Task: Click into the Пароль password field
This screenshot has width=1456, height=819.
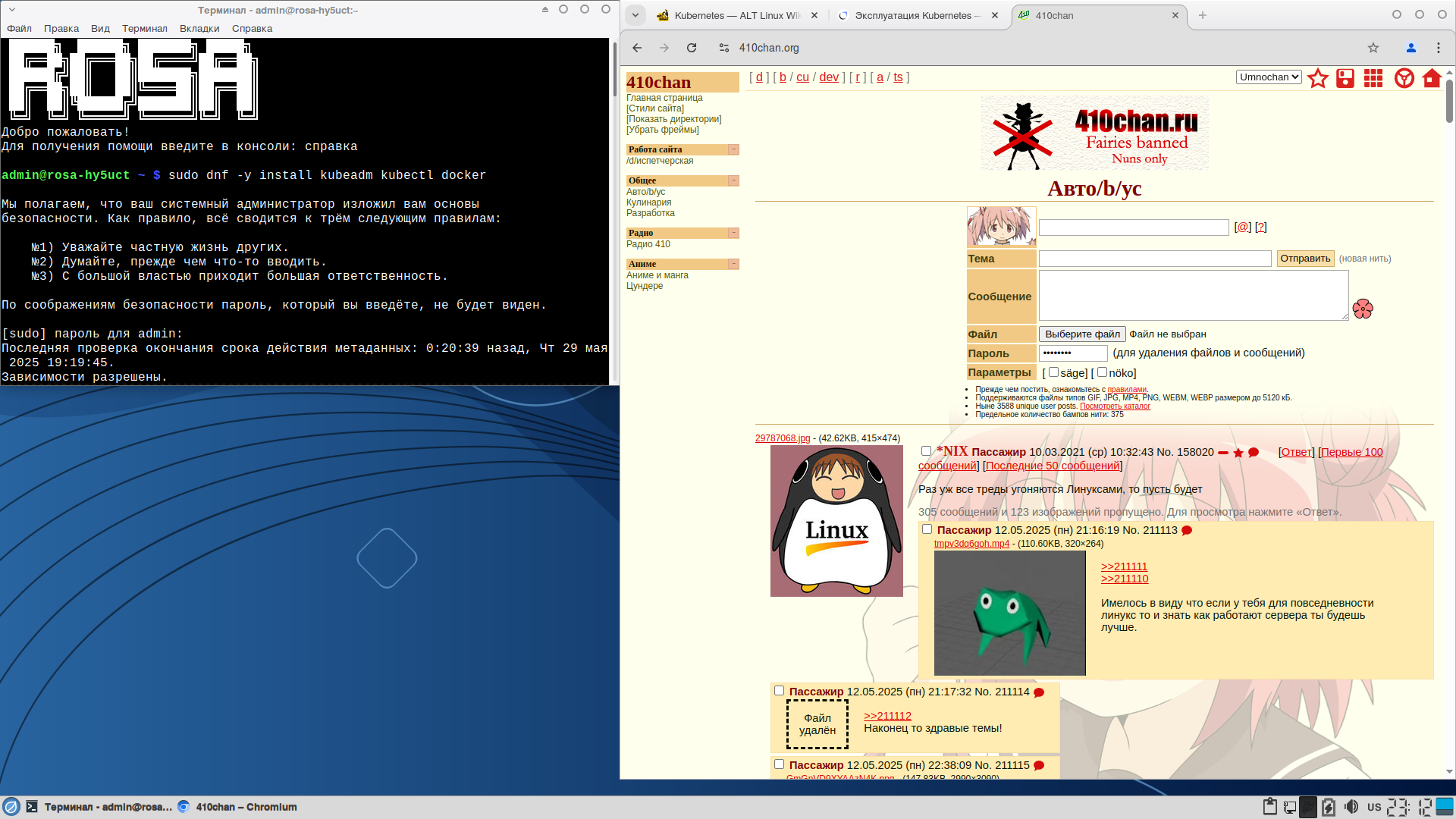Action: [1073, 353]
